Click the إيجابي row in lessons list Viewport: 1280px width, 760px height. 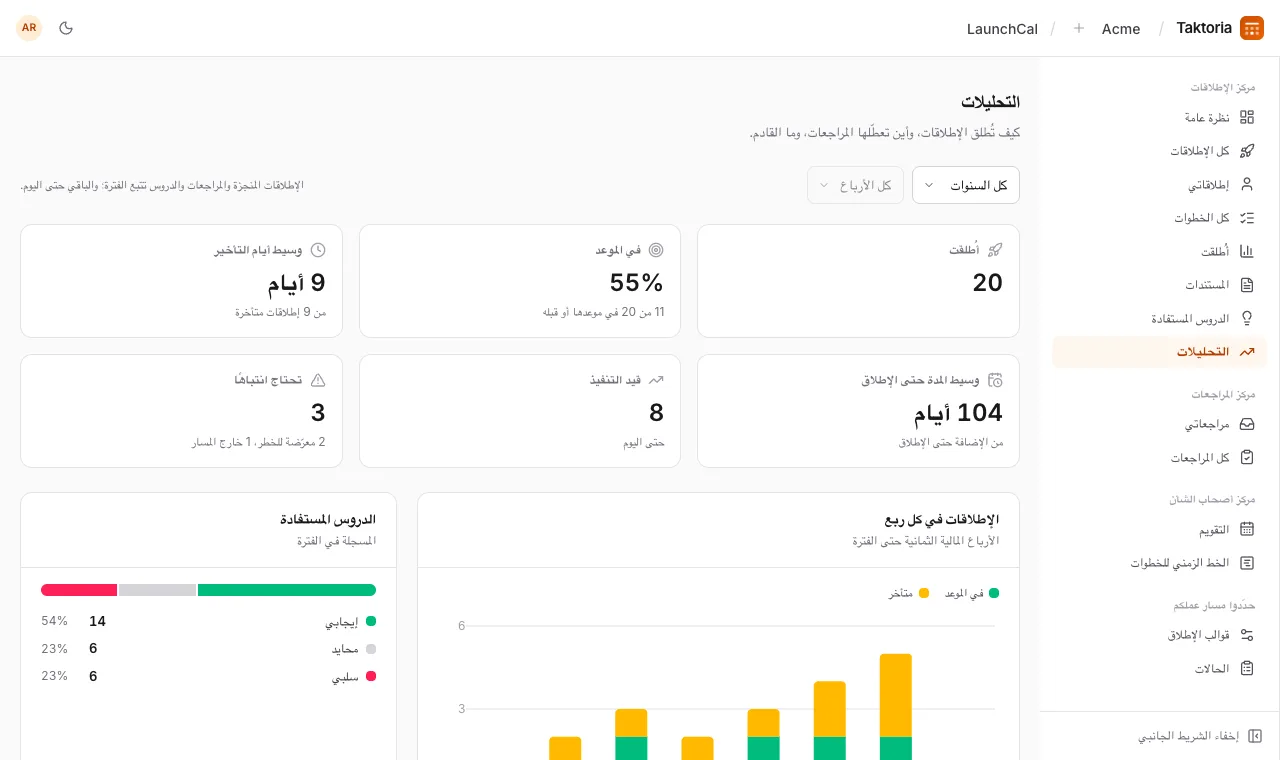[x=208, y=621]
